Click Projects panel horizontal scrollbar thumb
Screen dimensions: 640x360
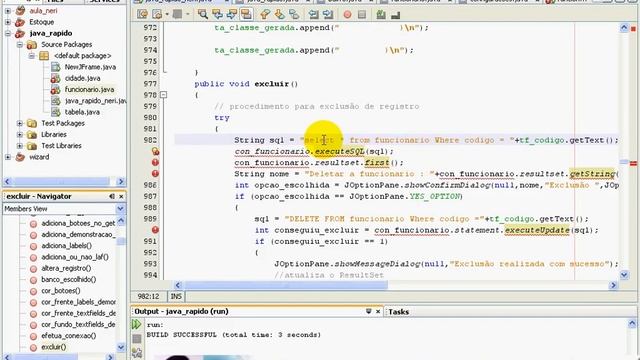click(61, 181)
